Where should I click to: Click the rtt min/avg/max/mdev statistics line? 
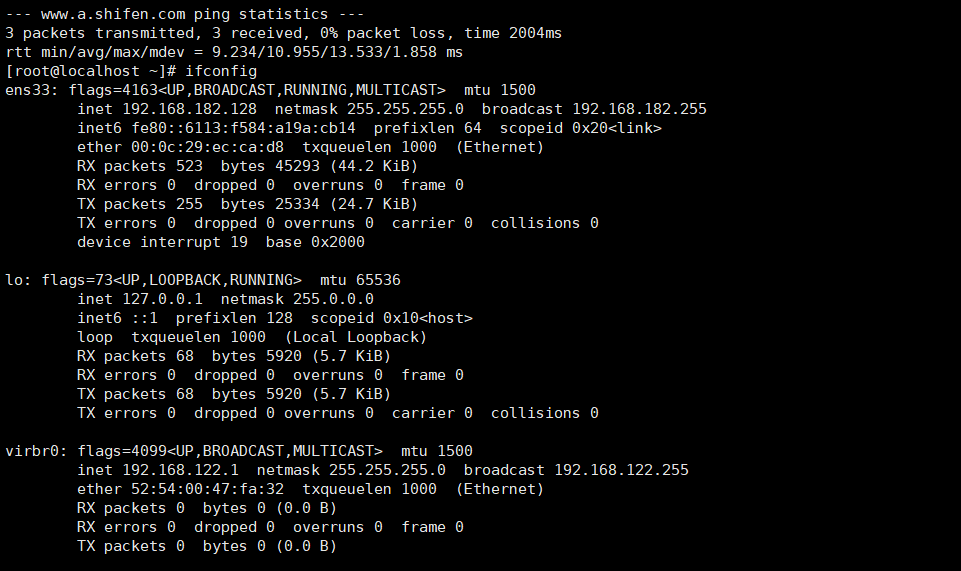234,52
